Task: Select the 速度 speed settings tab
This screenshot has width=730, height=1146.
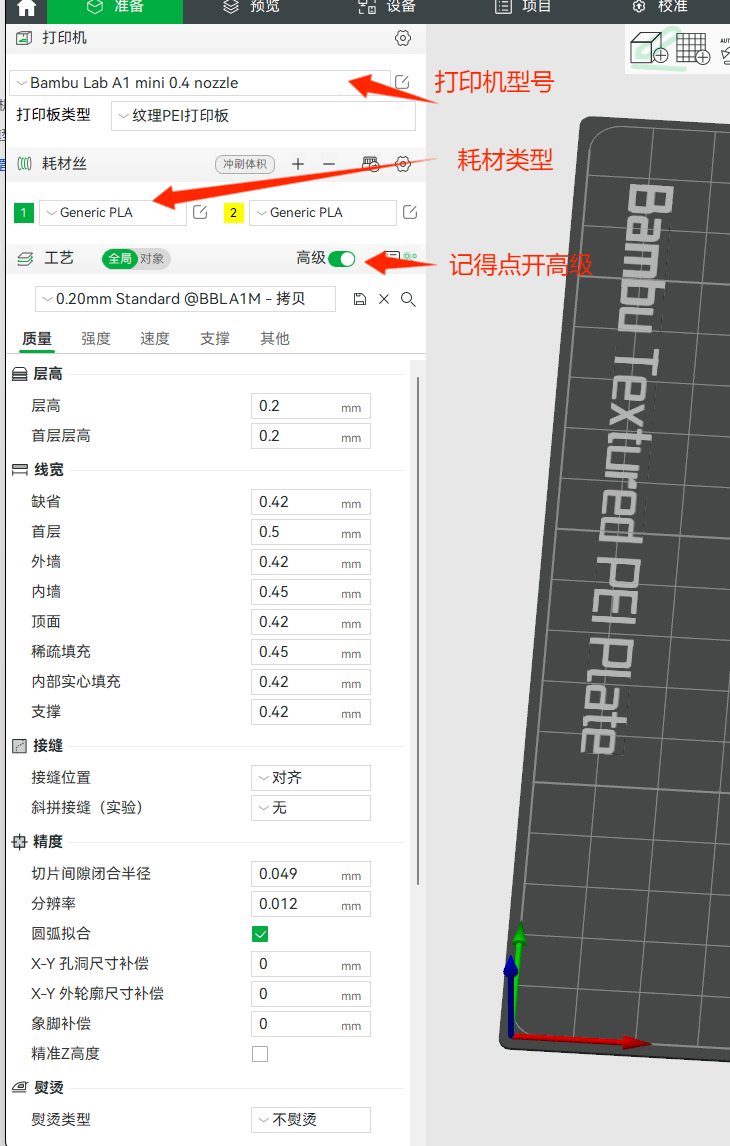Action: coord(155,338)
